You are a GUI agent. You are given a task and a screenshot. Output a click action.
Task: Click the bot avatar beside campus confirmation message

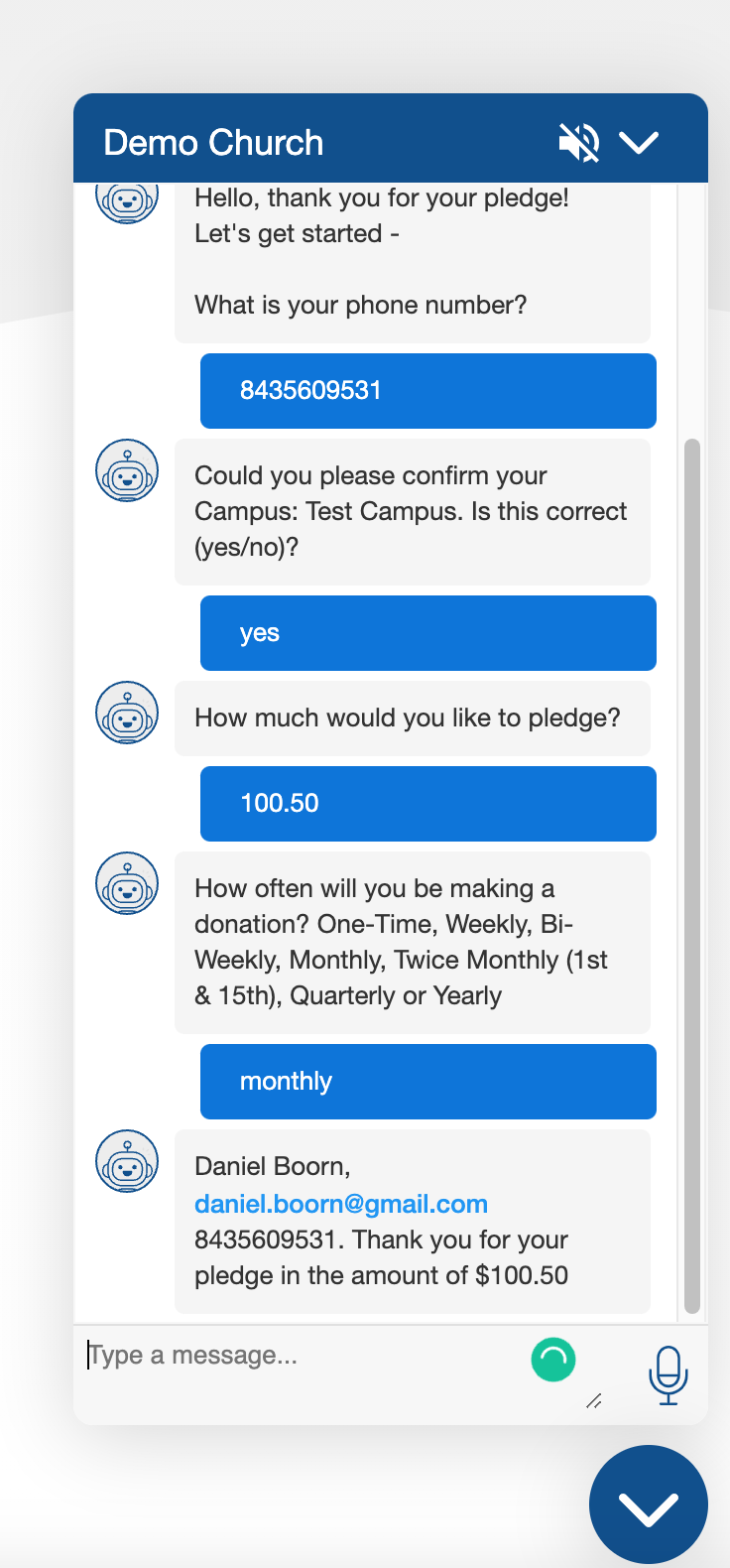pyautogui.click(x=127, y=470)
